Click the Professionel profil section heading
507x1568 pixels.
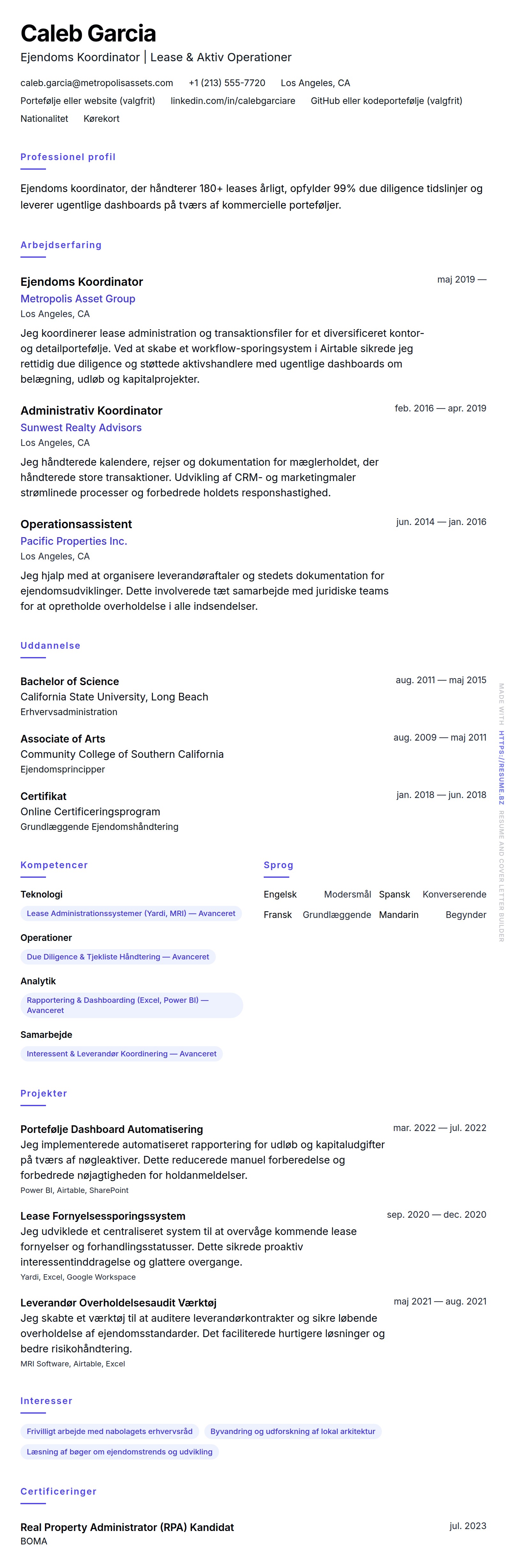pos(68,156)
